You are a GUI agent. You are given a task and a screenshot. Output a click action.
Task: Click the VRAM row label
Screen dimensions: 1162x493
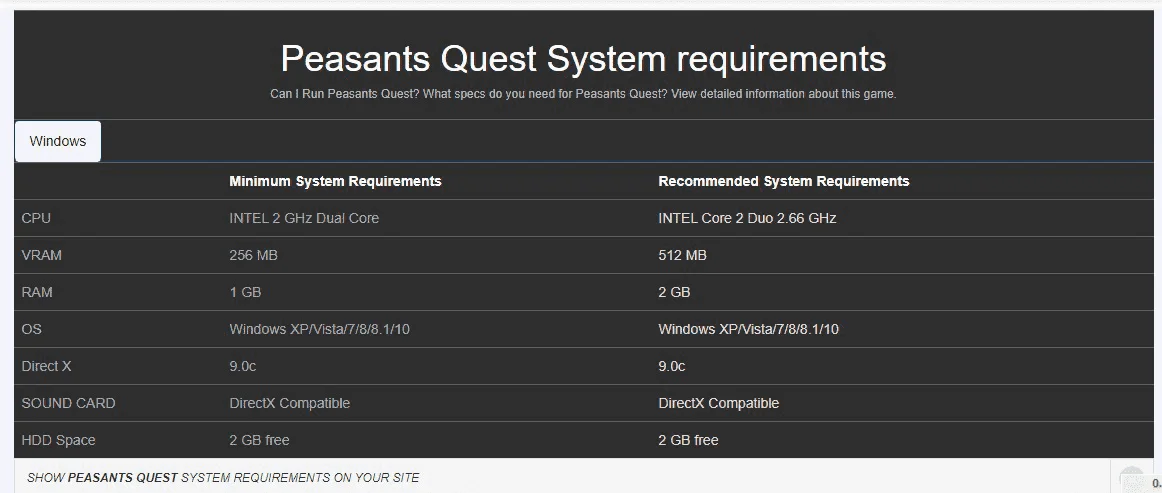42,255
